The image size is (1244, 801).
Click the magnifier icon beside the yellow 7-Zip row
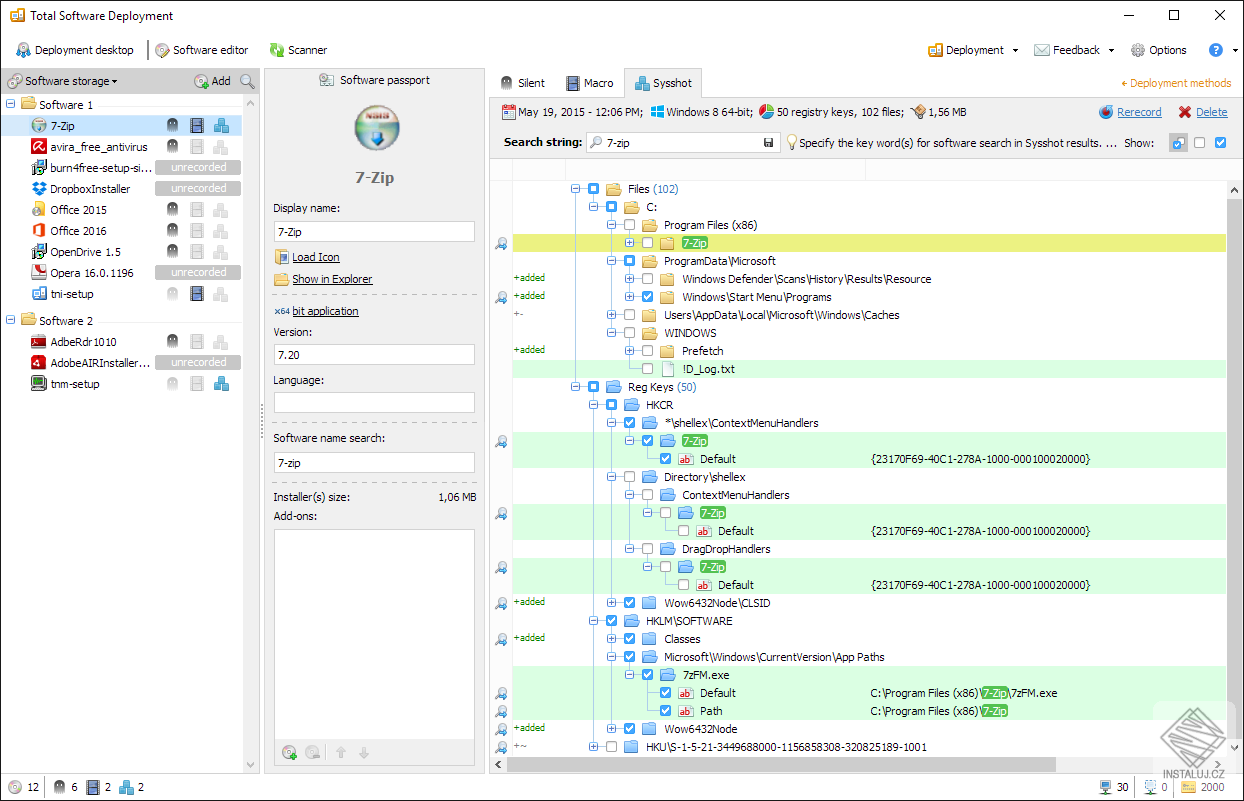[x=501, y=243]
